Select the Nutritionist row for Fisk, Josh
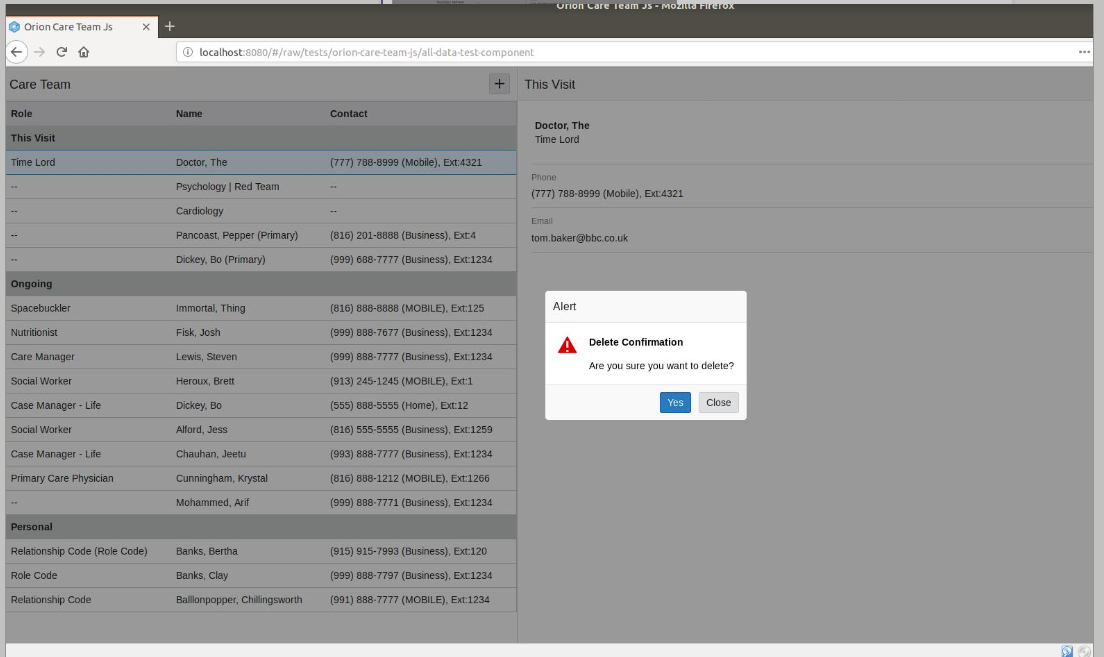Viewport: 1104px width, 657px height. pos(260,332)
